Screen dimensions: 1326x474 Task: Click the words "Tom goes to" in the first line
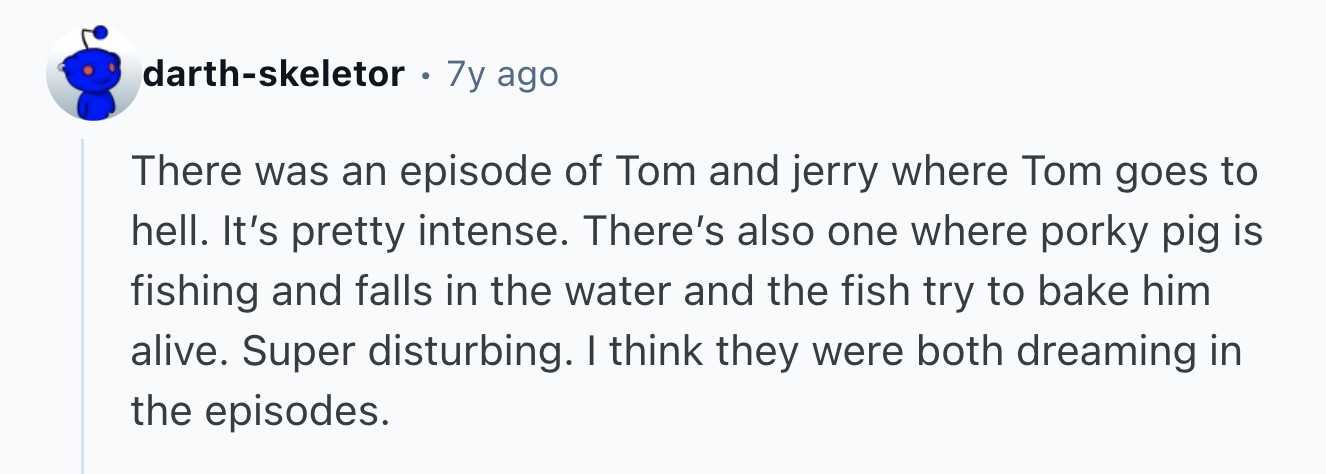[1138, 172]
